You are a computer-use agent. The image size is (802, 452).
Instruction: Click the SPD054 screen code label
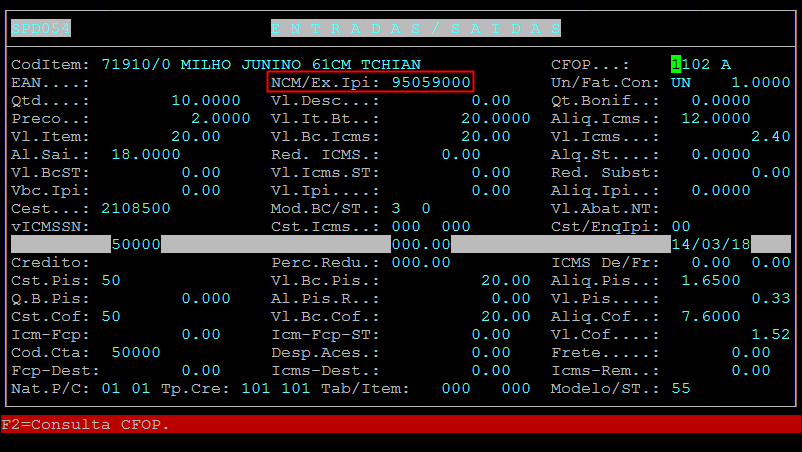coord(41,28)
